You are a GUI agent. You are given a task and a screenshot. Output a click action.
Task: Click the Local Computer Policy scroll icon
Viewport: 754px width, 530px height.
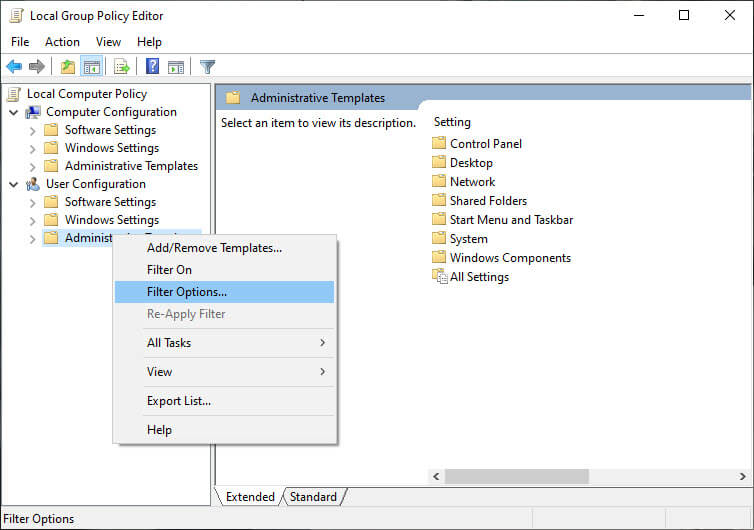14,94
